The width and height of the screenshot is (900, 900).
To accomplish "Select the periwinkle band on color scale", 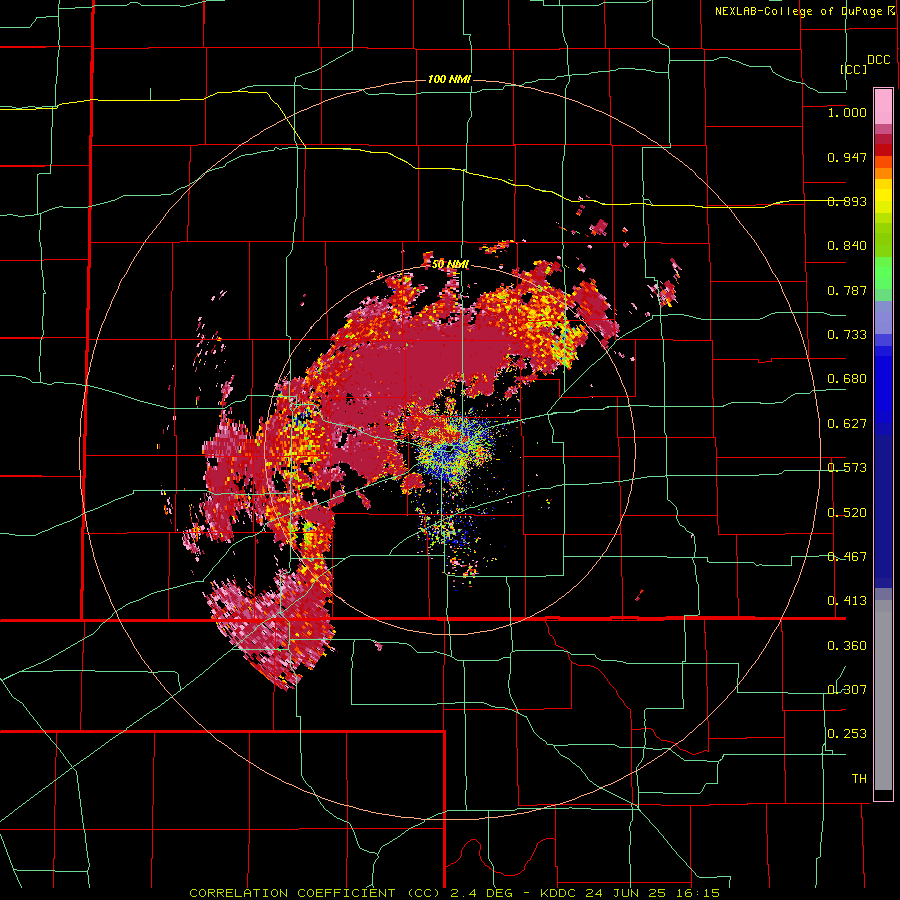I will [883, 317].
